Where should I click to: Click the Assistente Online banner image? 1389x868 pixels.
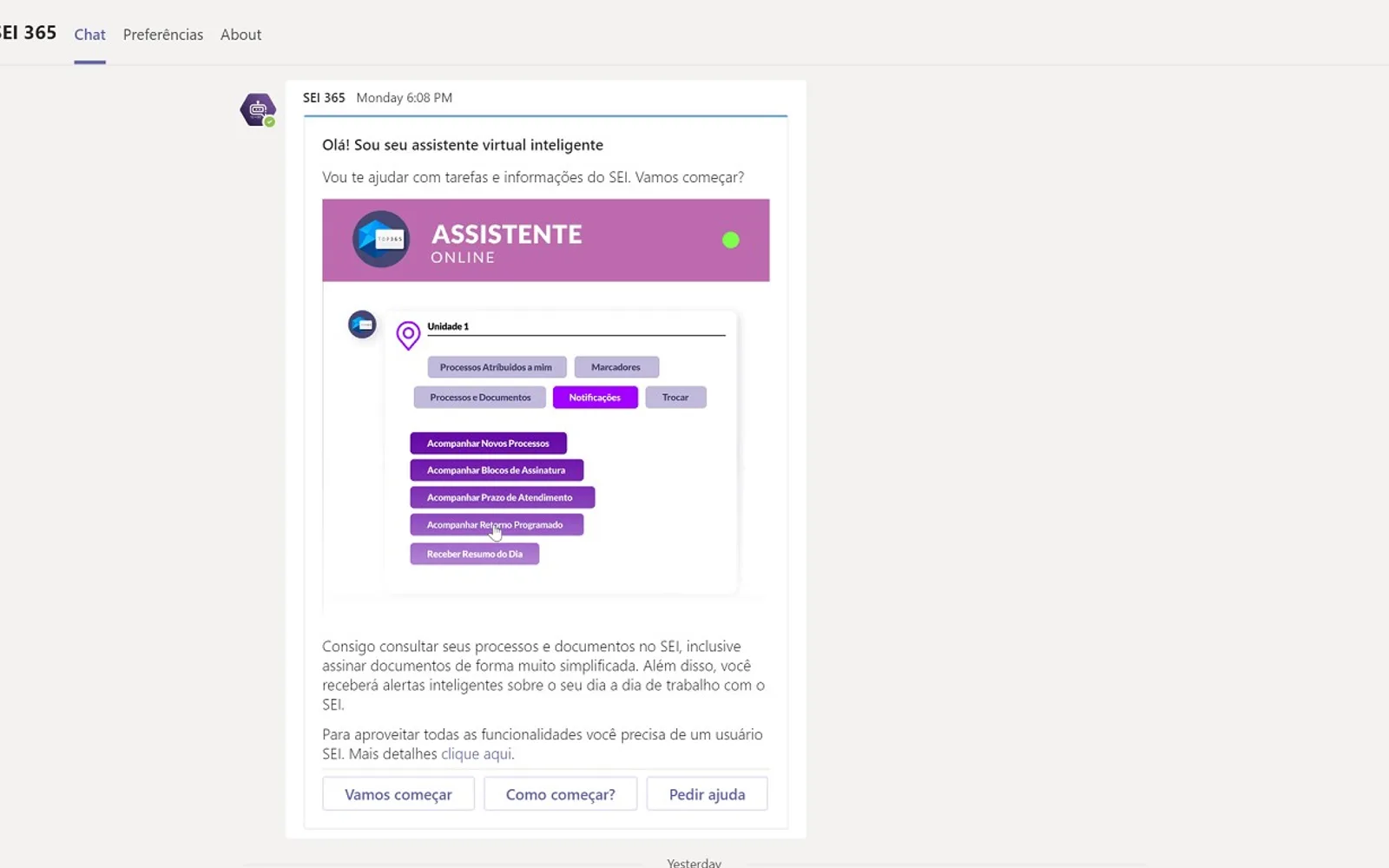tap(546, 240)
